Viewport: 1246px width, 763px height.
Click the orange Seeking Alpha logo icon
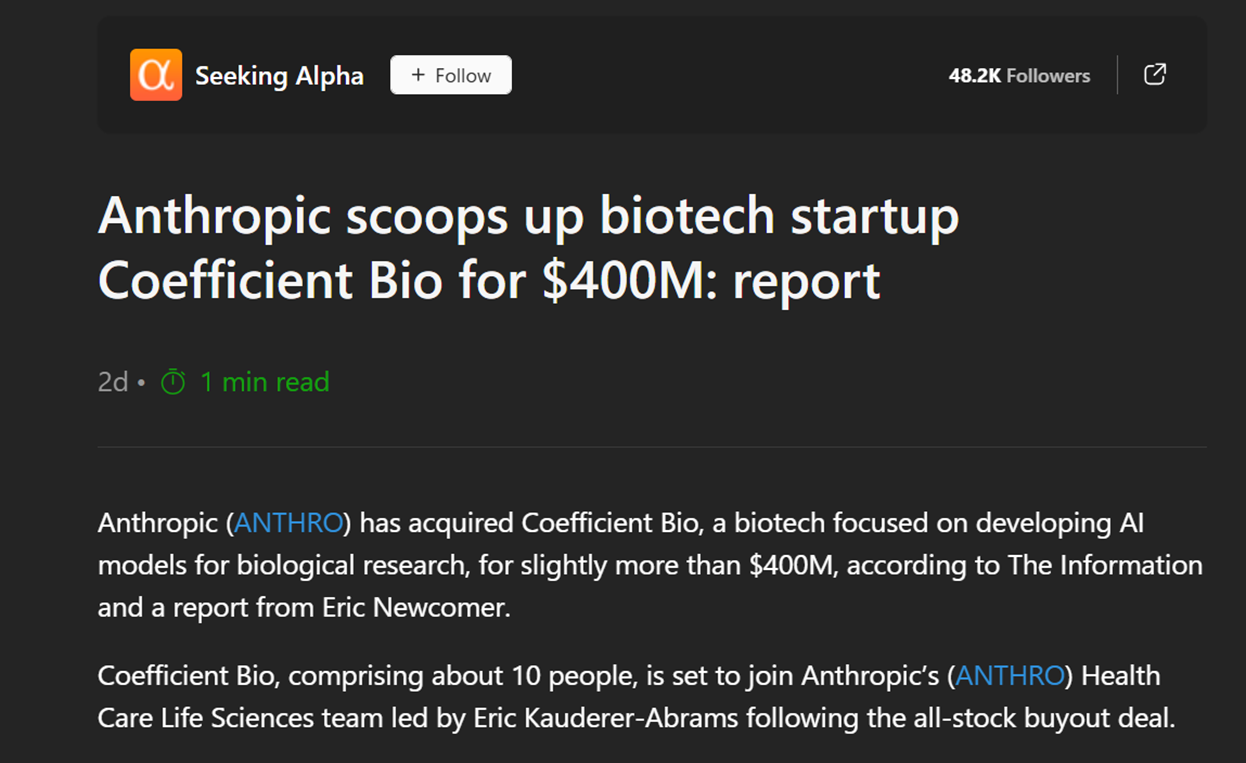point(156,75)
